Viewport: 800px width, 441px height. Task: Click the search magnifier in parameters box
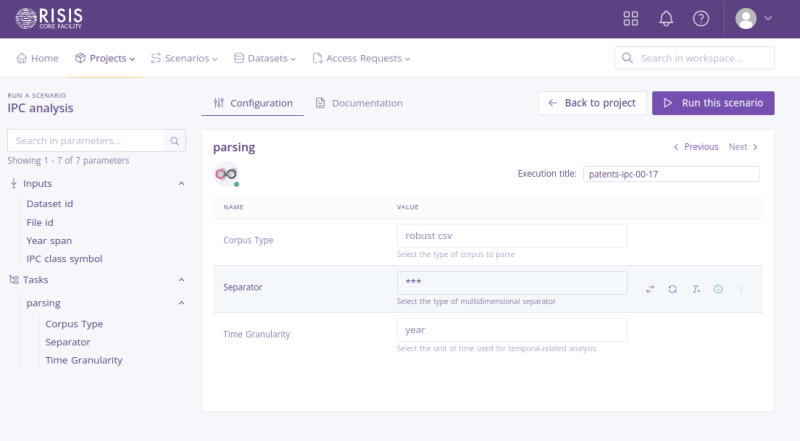point(174,141)
